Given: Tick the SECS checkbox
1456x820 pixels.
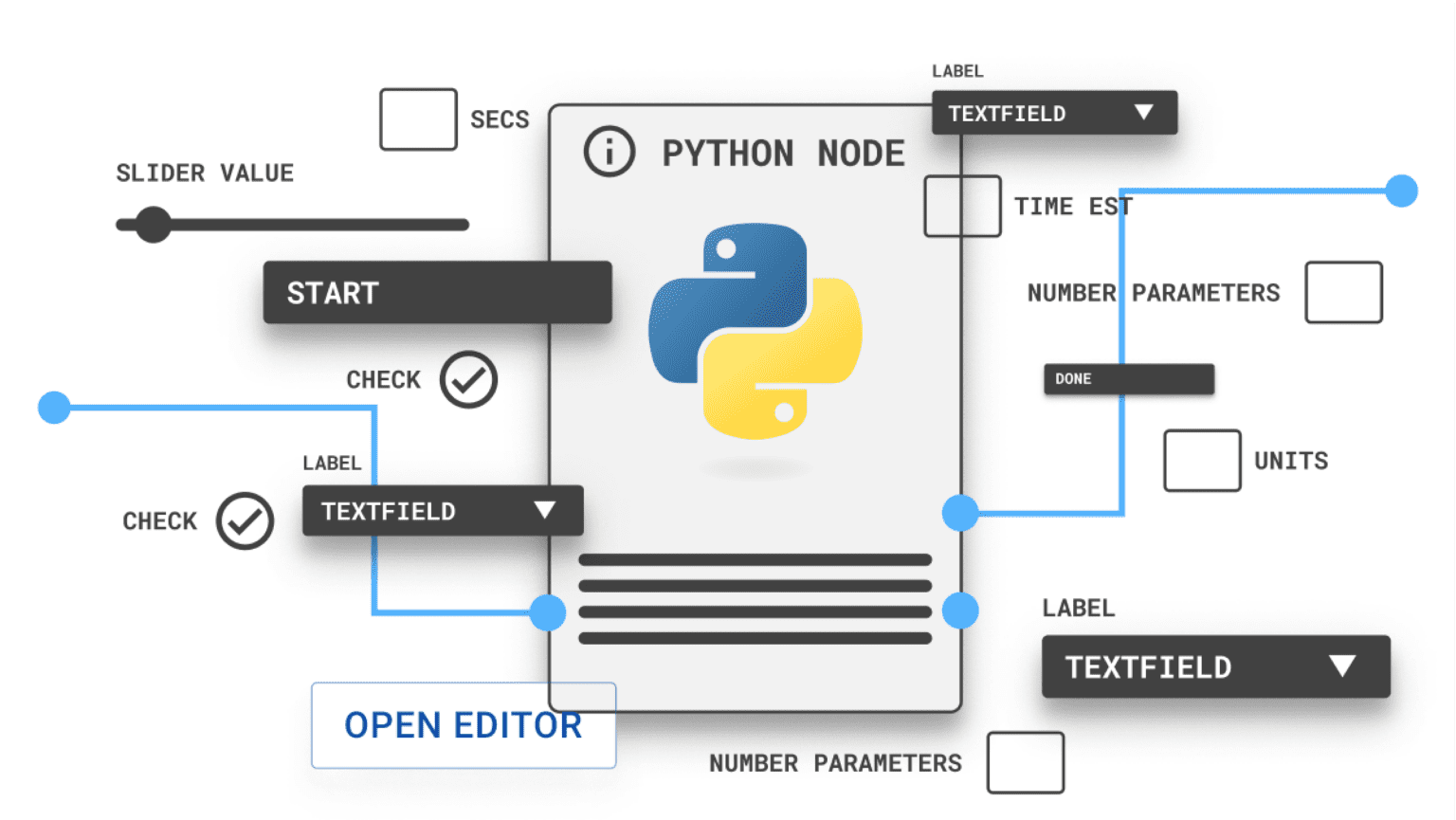Looking at the screenshot, I should pos(418,119).
